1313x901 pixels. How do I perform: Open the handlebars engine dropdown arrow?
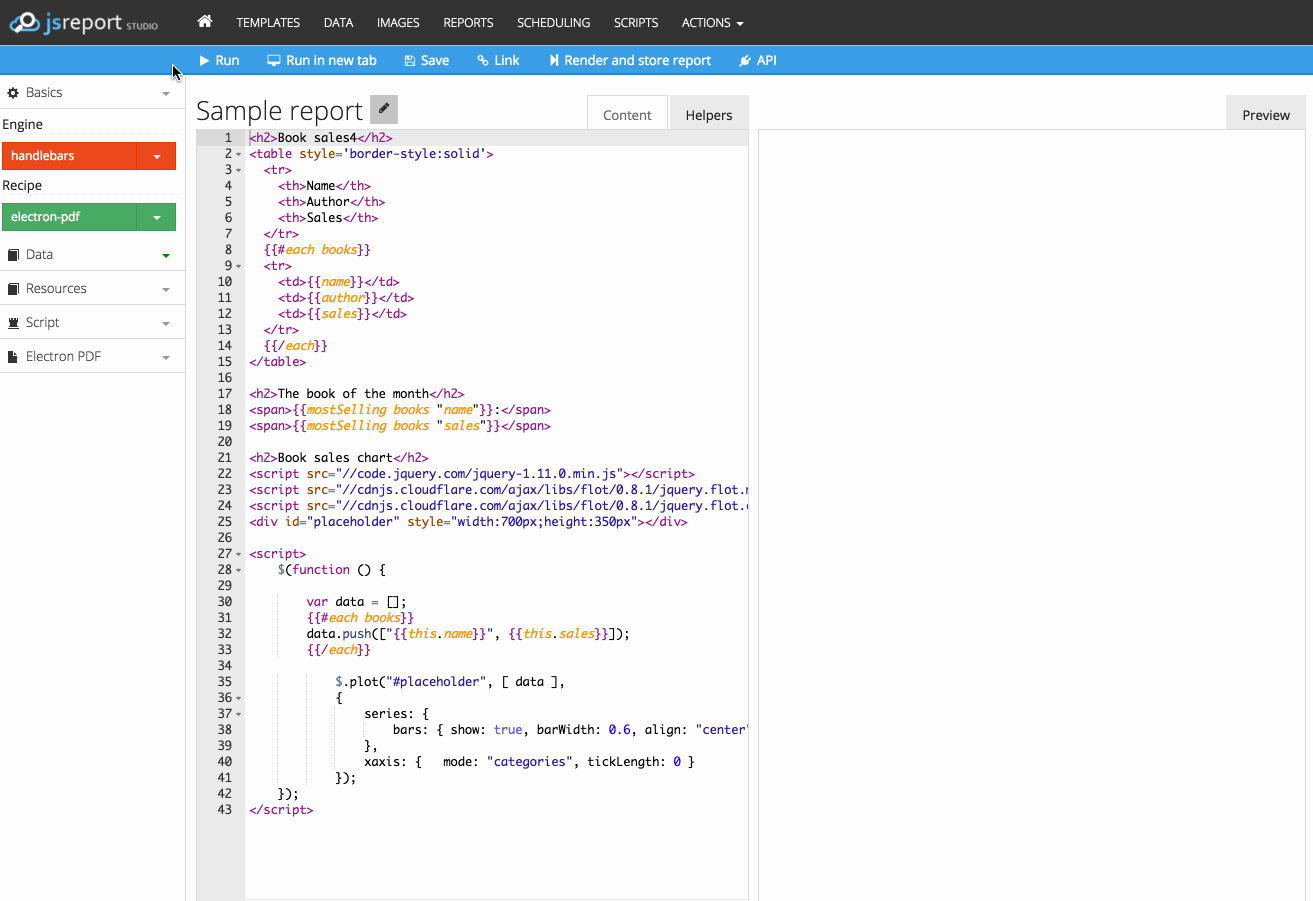157,156
